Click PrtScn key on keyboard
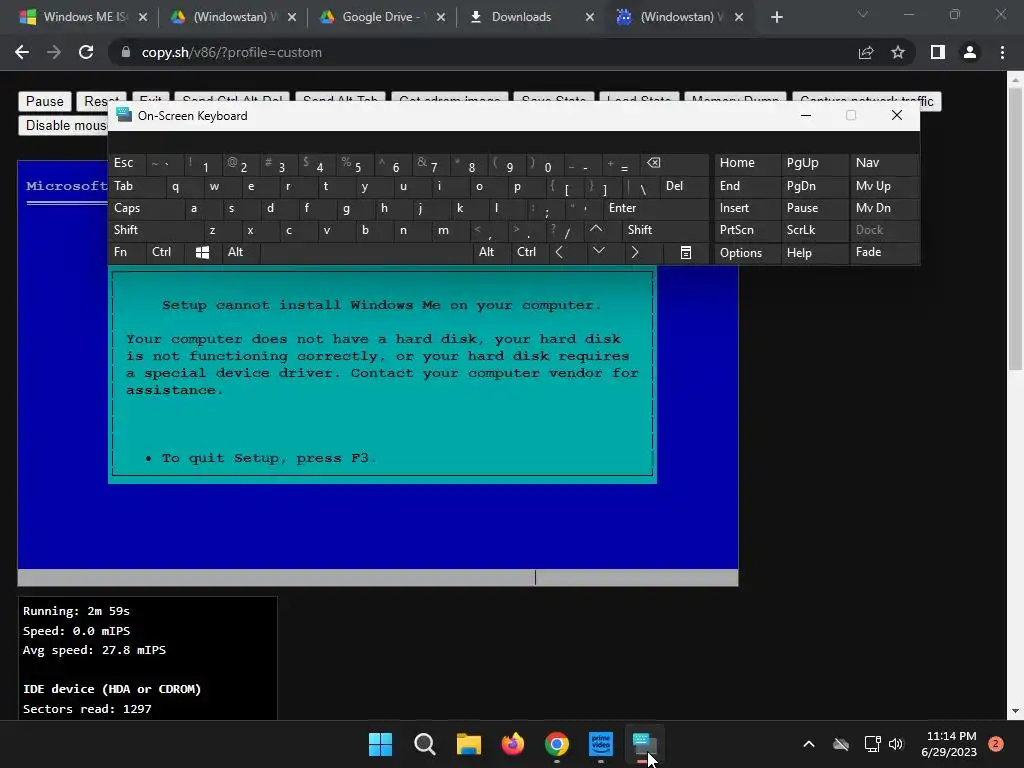Image resolution: width=1024 pixels, height=768 pixels. click(746, 230)
